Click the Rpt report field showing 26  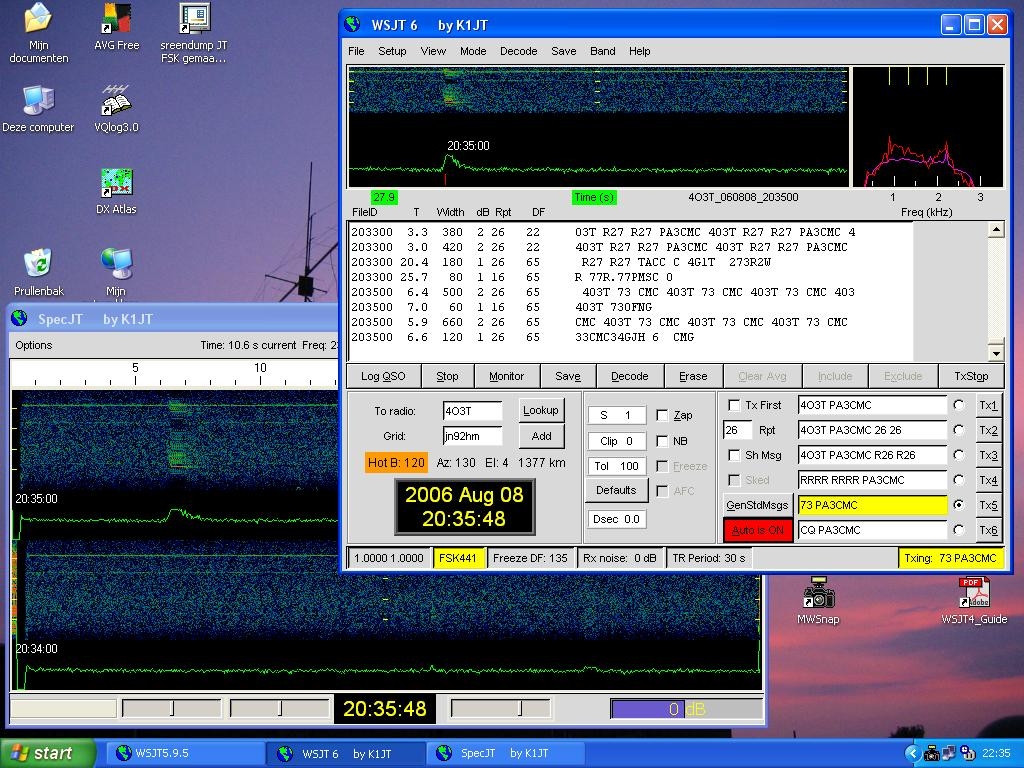click(x=737, y=430)
